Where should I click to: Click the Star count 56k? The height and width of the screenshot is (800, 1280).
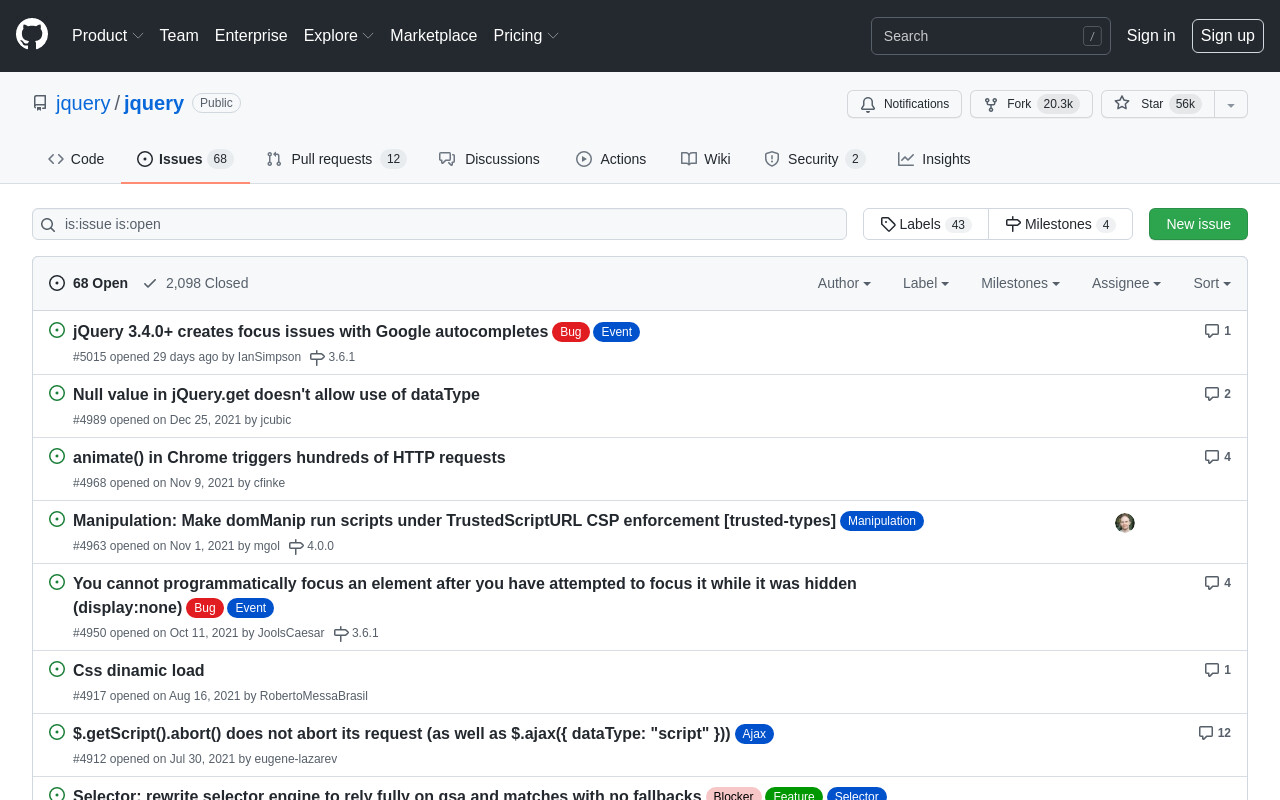click(x=1185, y=104)
